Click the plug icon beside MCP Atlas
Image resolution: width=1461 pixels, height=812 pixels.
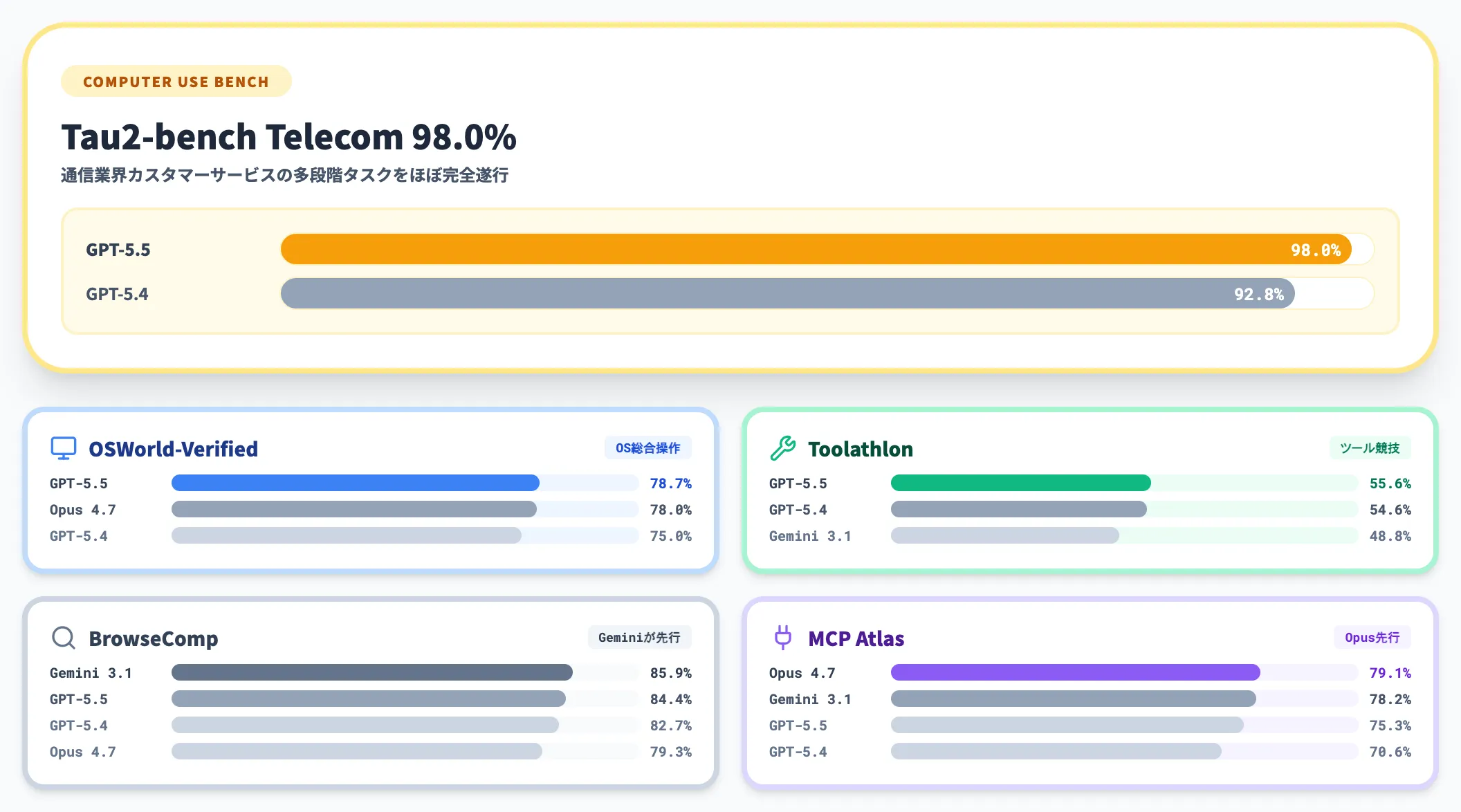(x=782, y=637)
